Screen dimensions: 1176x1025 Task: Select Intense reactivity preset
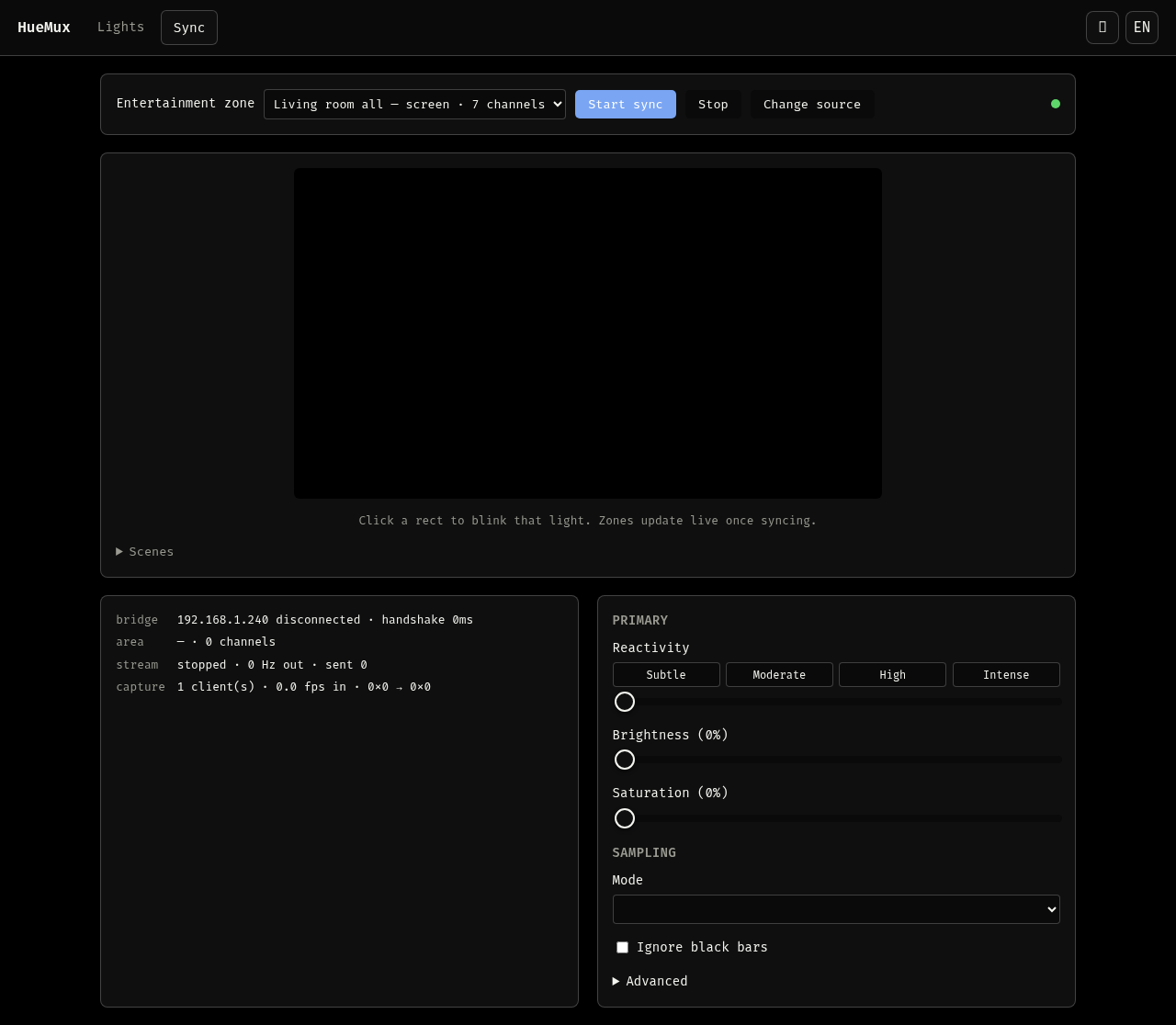coord(1006,674)
